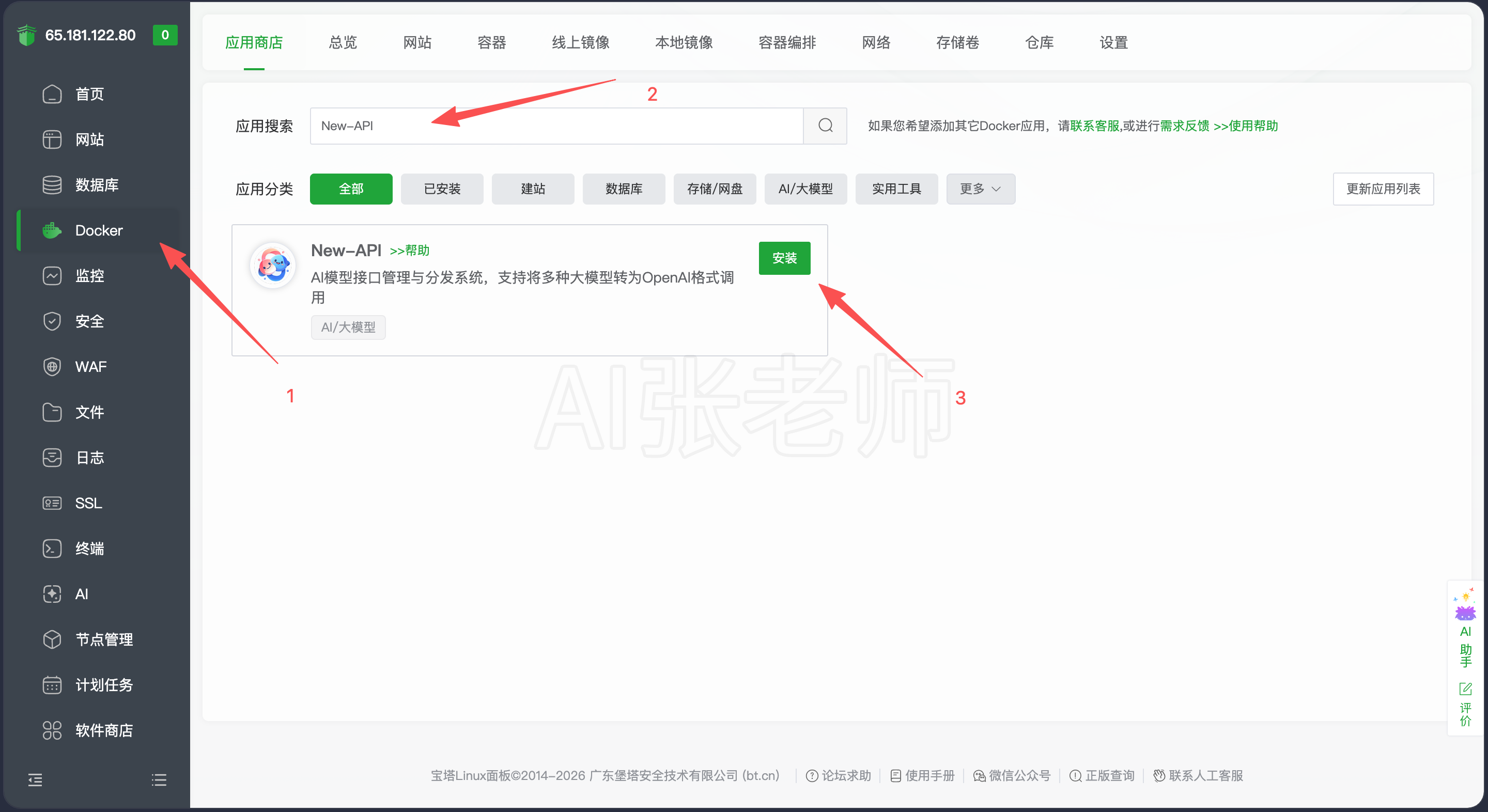
Task: Open 正版查询 footer link
Action: tap(1102, 776)
